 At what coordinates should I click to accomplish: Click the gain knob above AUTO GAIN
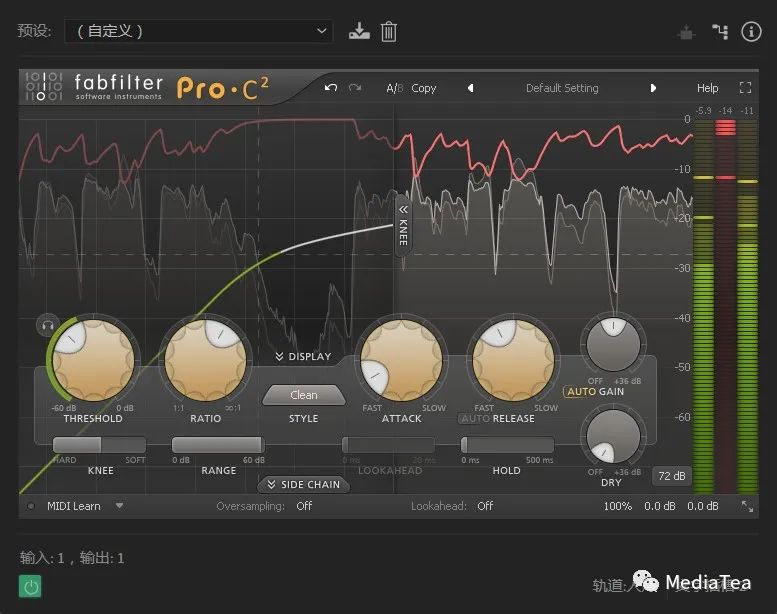point(613,344)
